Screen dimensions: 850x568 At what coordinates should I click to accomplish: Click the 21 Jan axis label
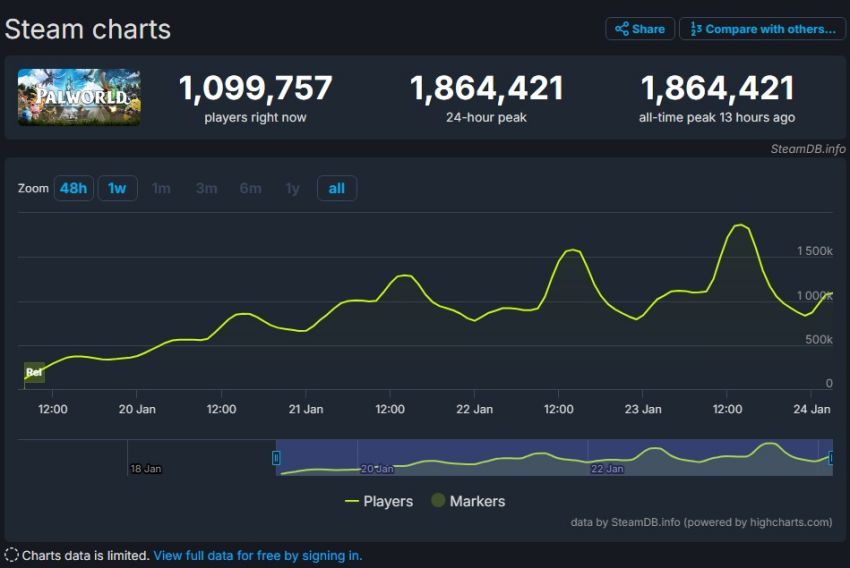[x=306, y=409]
